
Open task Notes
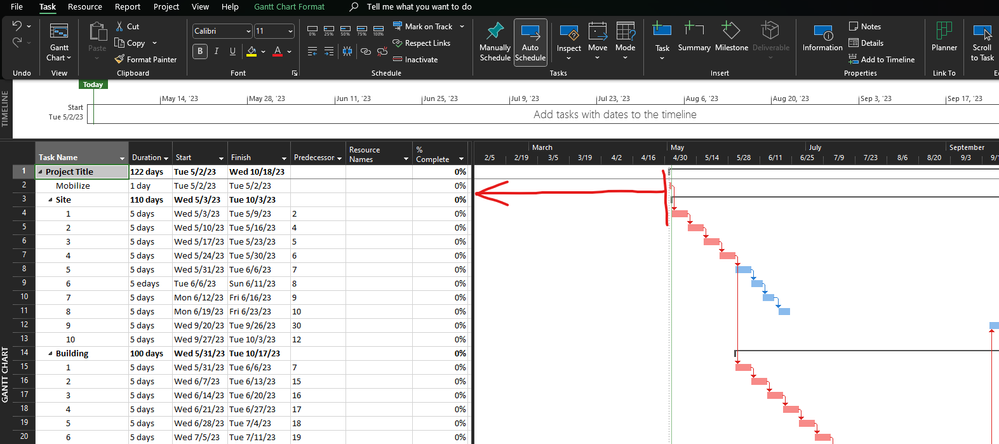click(x=865, y=26)
